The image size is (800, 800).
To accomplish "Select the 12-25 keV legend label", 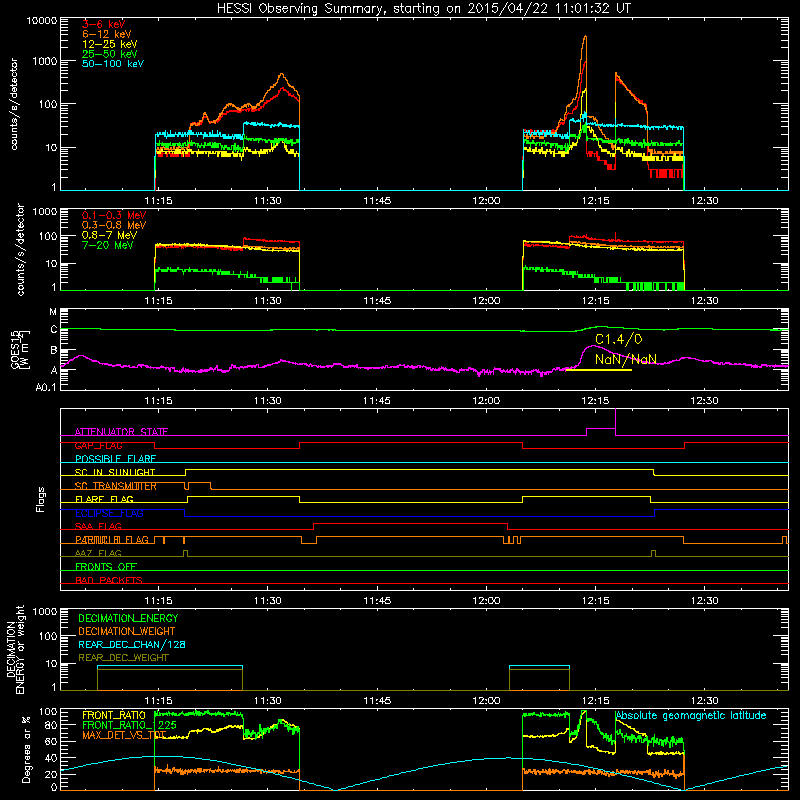I will click(x=110, y=44).
